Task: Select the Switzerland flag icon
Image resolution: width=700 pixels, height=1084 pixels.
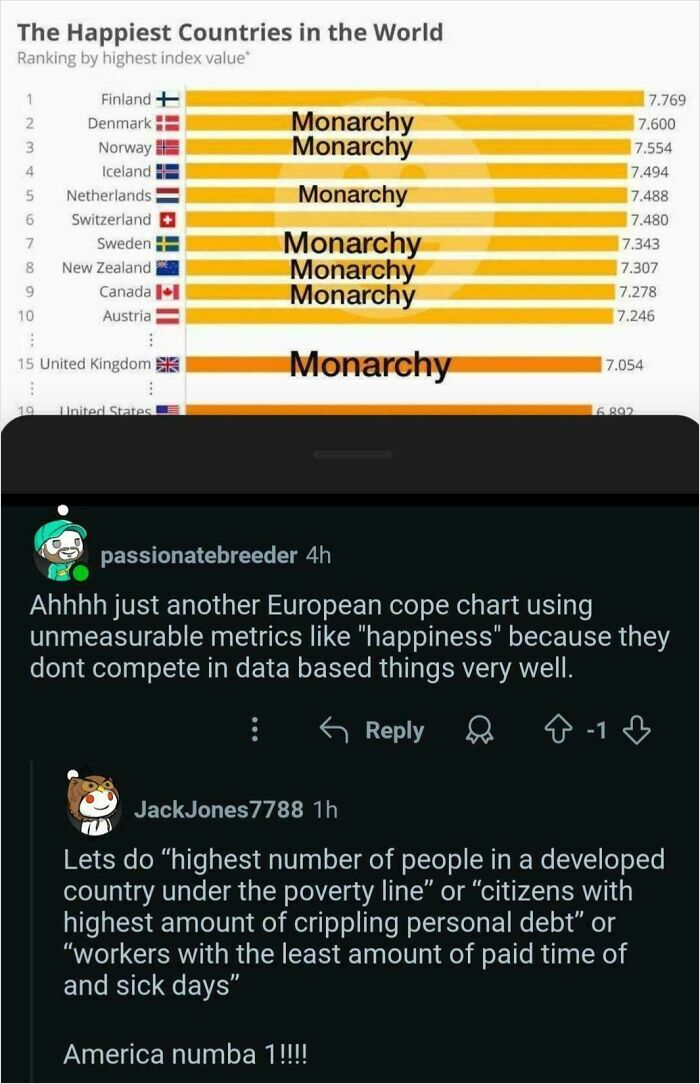Action: [x=167, y=219]
